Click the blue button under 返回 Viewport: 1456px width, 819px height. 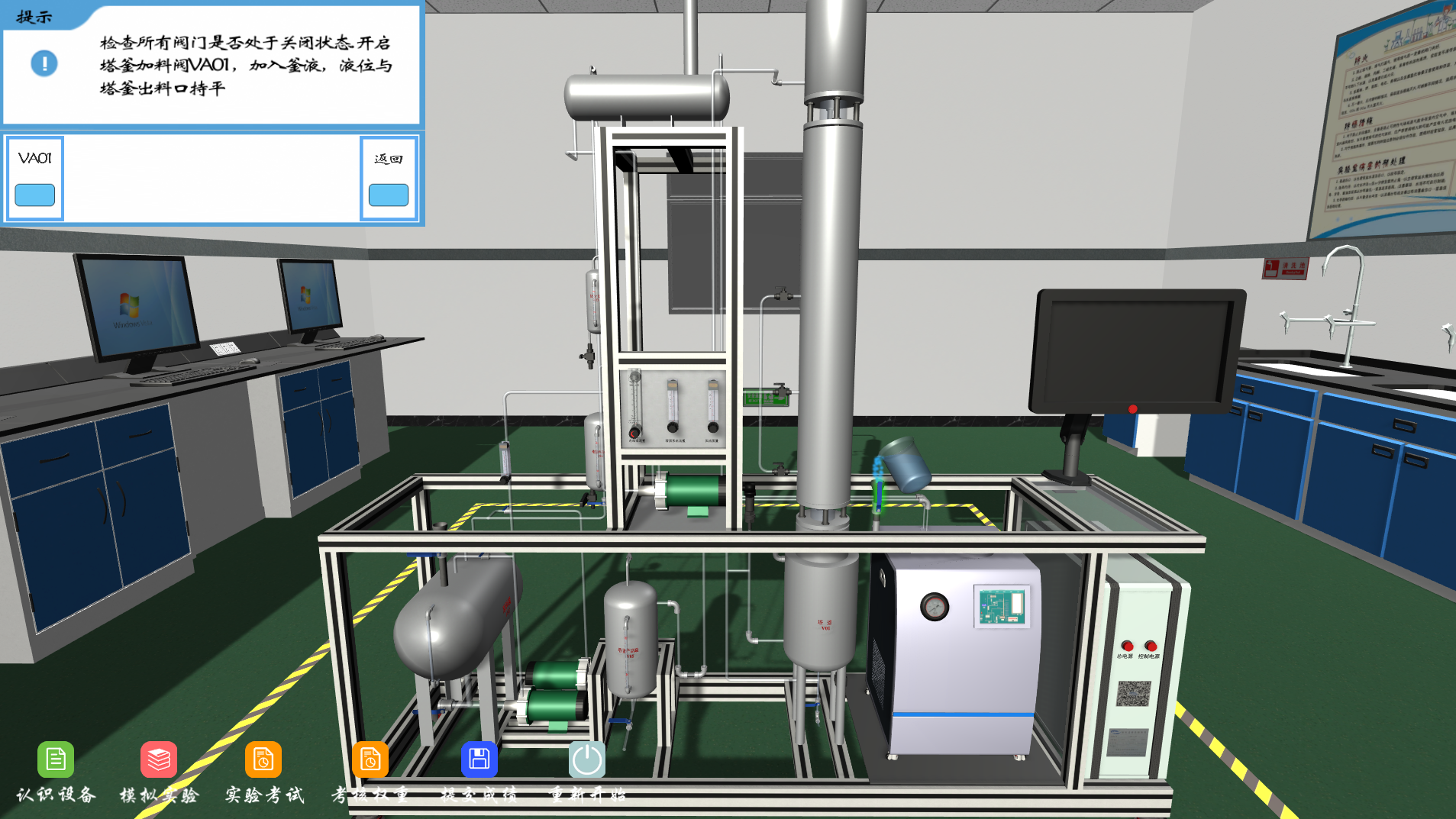[x=389, y=195]
